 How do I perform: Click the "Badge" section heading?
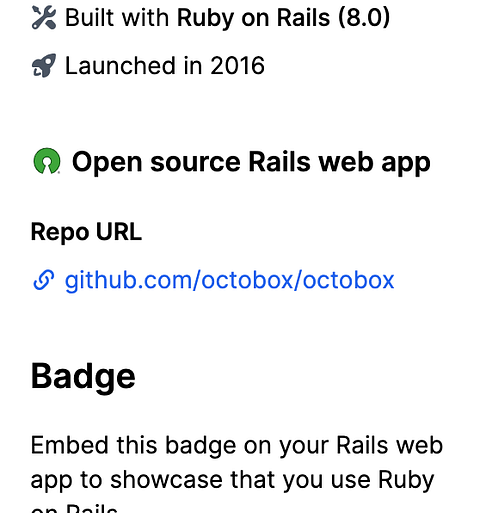pos(83,377)
